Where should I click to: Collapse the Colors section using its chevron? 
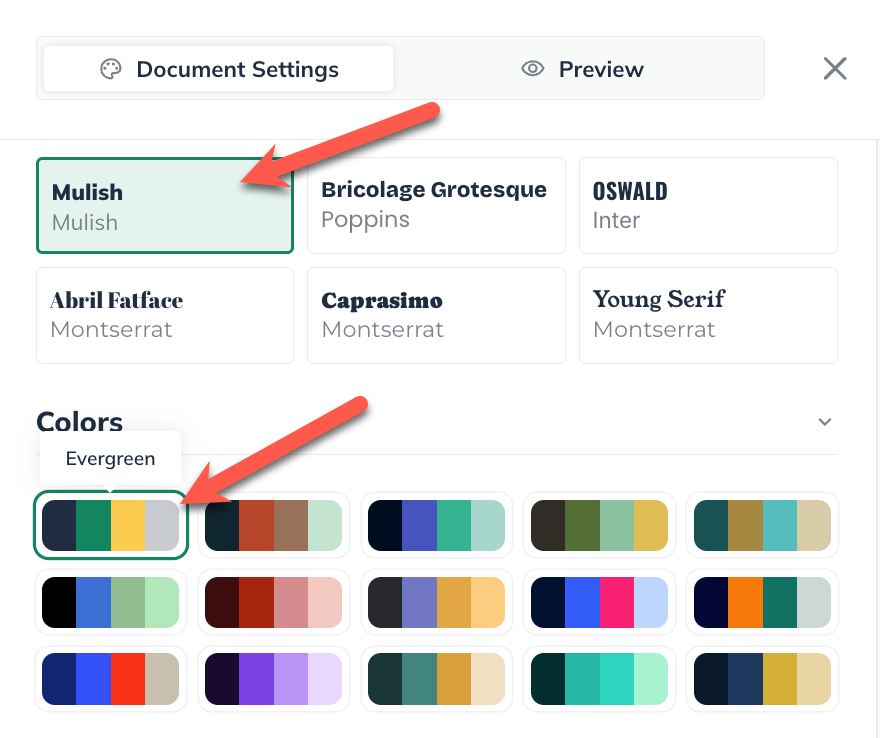coord(824,422)
